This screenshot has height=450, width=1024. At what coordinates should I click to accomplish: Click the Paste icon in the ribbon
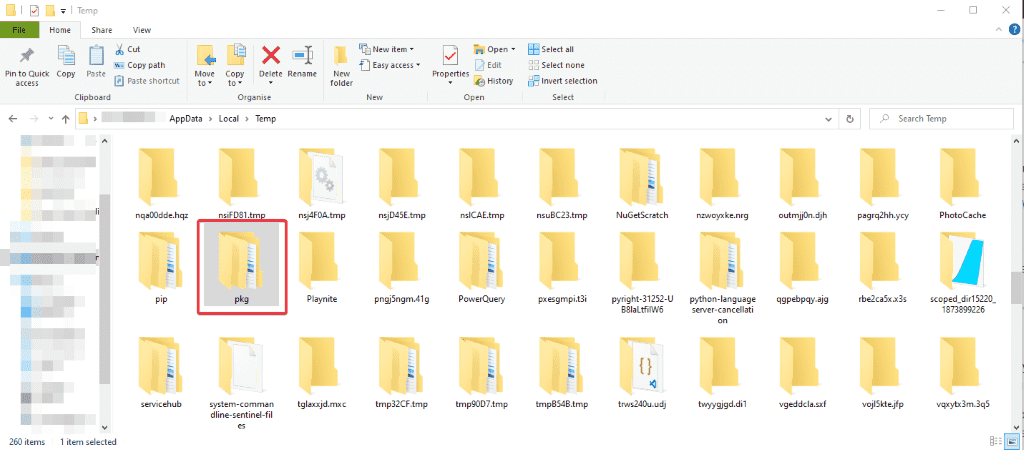click(96, 57)
